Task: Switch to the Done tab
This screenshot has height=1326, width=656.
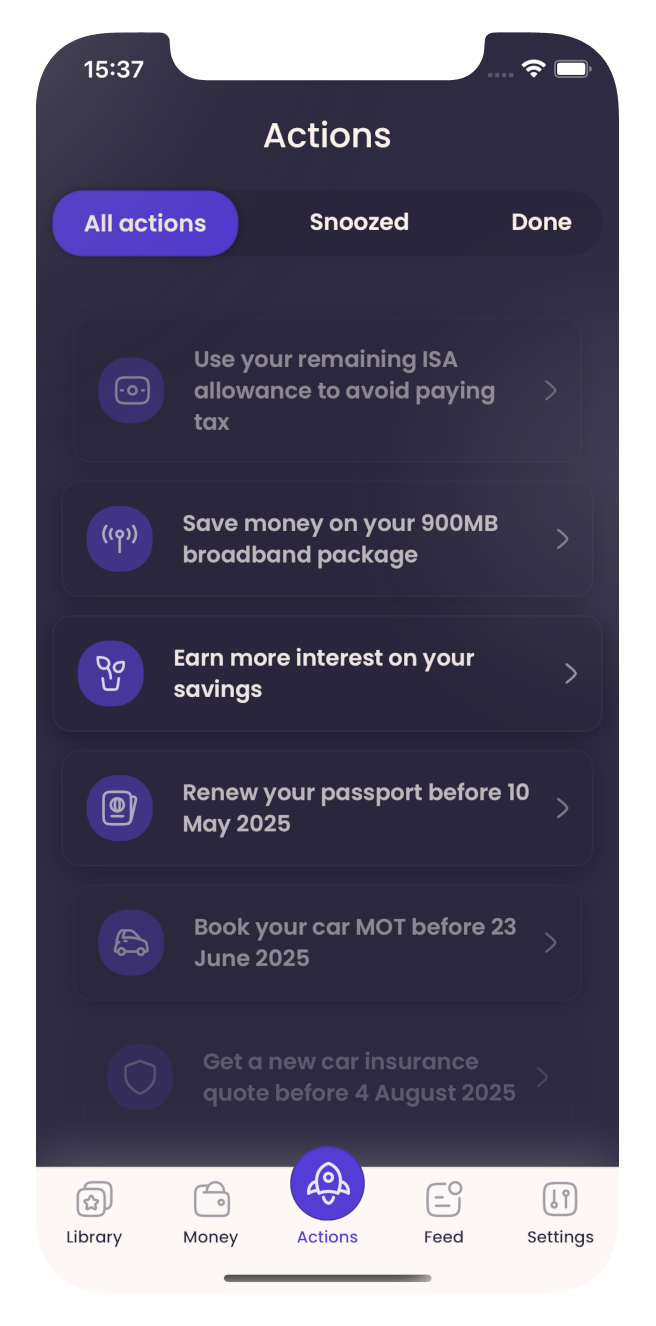Action: [x=541, y=222]
